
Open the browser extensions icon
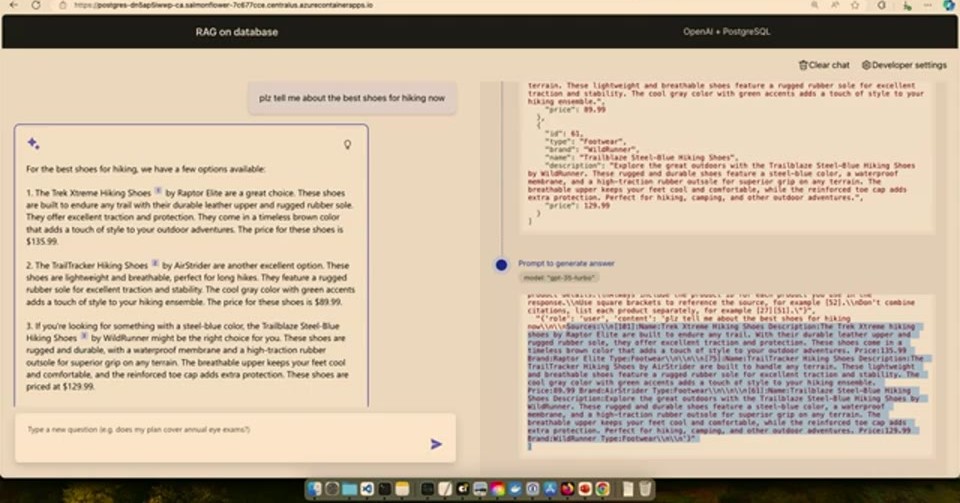coord(882,5)
